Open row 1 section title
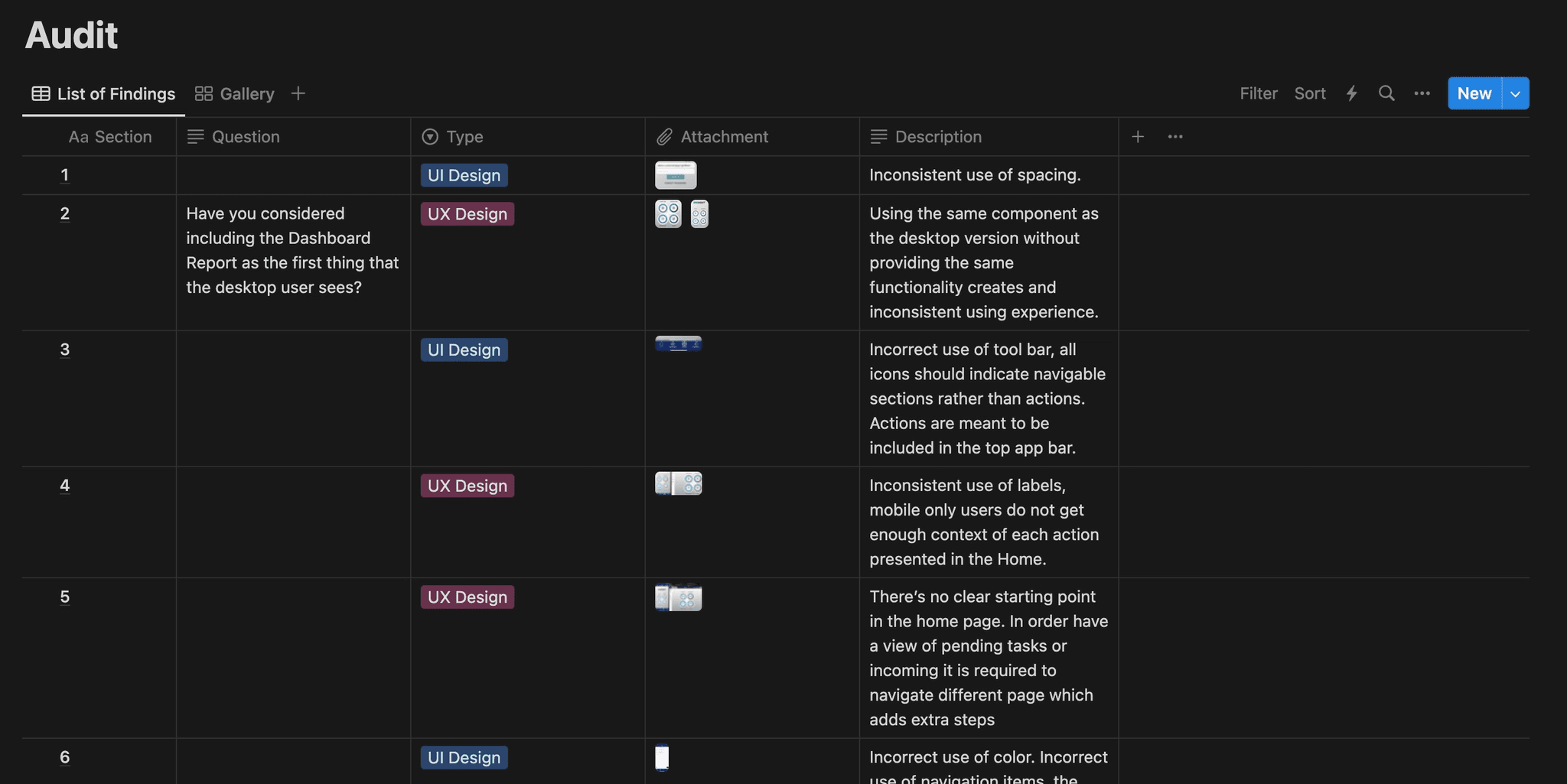Image resolution: width=1567 pixels, height=784 pixels. tap(65, 175)
